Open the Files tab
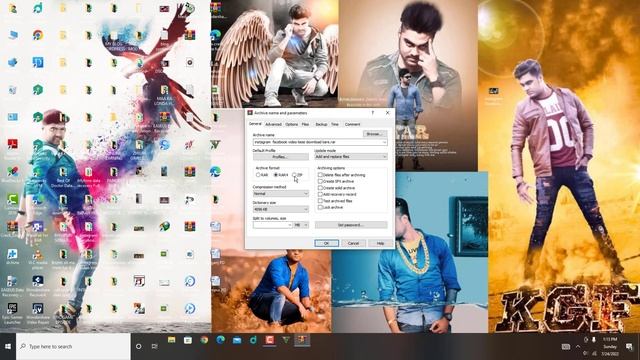The image size is (640, 360). pos(305,124)
